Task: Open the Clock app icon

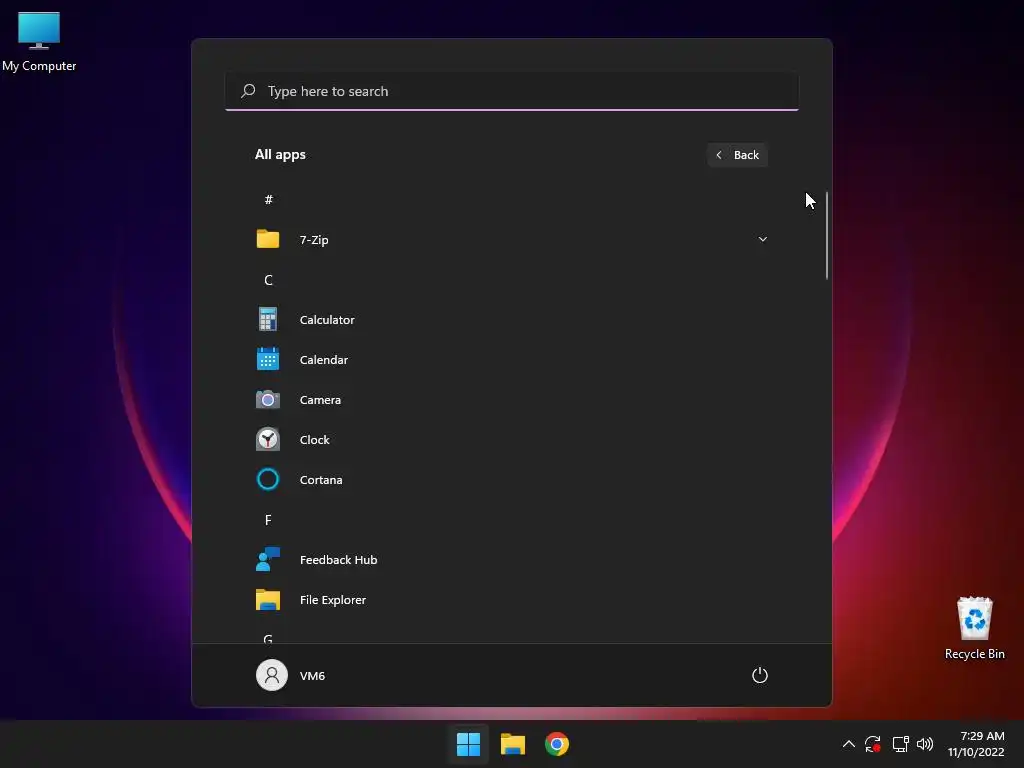Action: 268,440
